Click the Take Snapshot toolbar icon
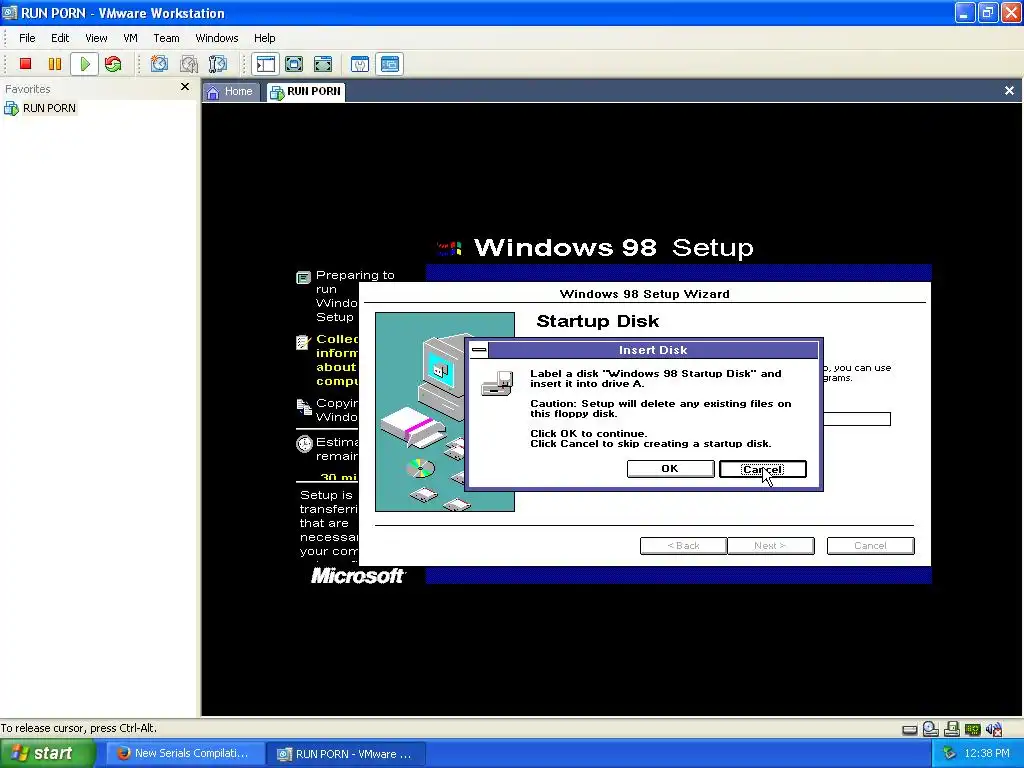1024x768 pixels. 159,64
